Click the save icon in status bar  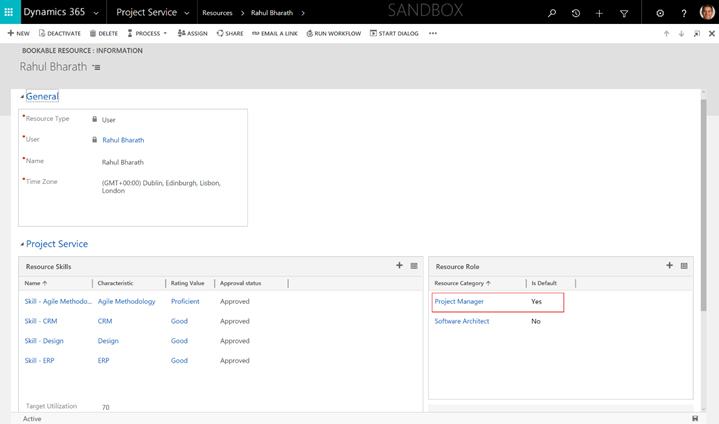click(x=695, y=418)
